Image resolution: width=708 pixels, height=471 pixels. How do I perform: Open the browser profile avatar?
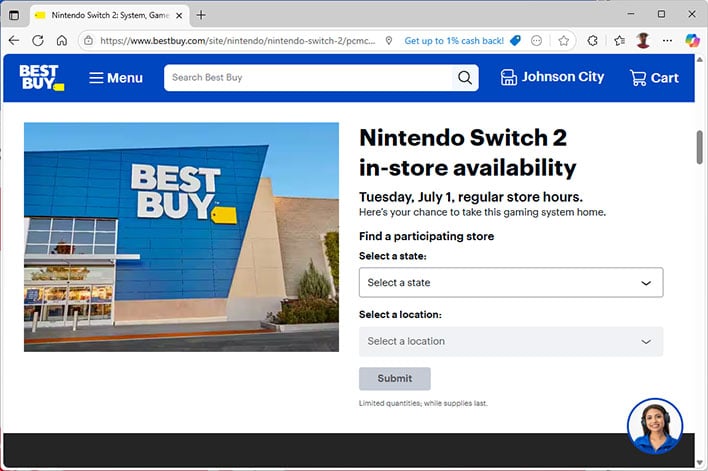(x=643, y=41)
